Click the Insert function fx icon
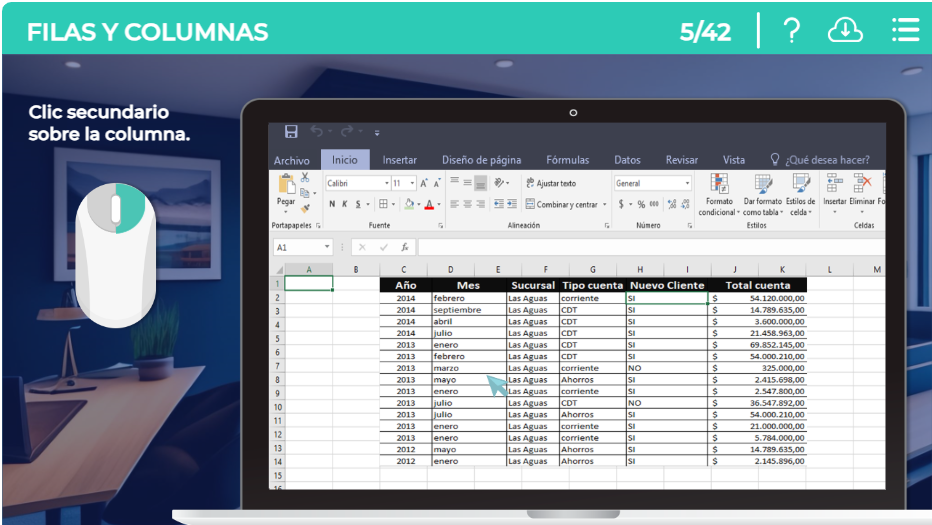The width and height of the screenshot is (932, 525). (x=405, y=247)
